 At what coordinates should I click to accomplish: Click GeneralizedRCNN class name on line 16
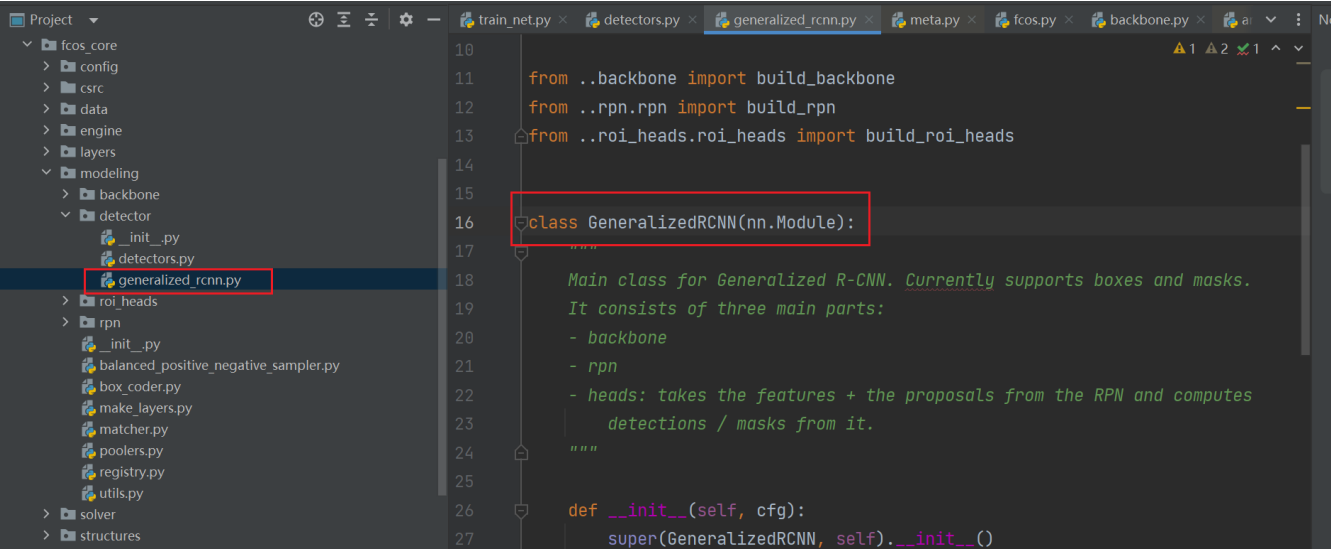click(x=662, y=222)
